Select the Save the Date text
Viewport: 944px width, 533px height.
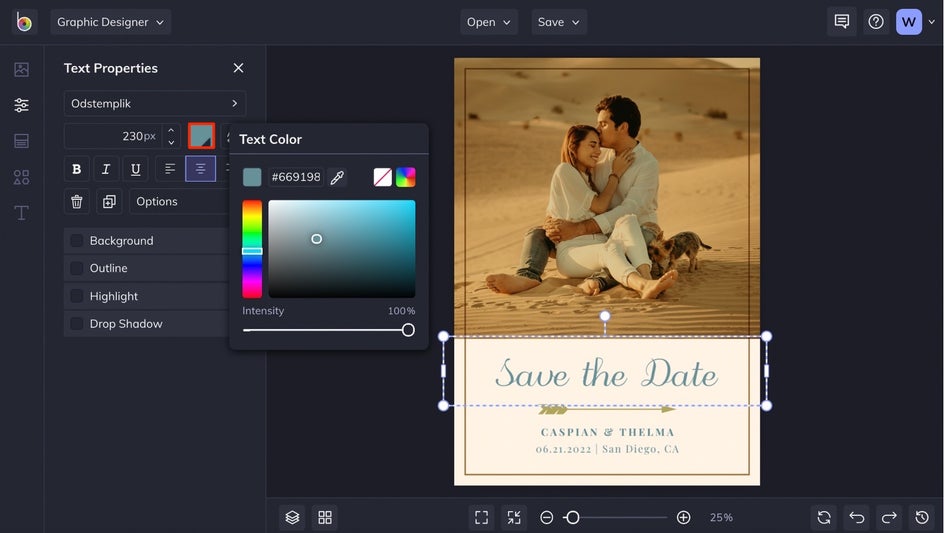pos(606,373)
